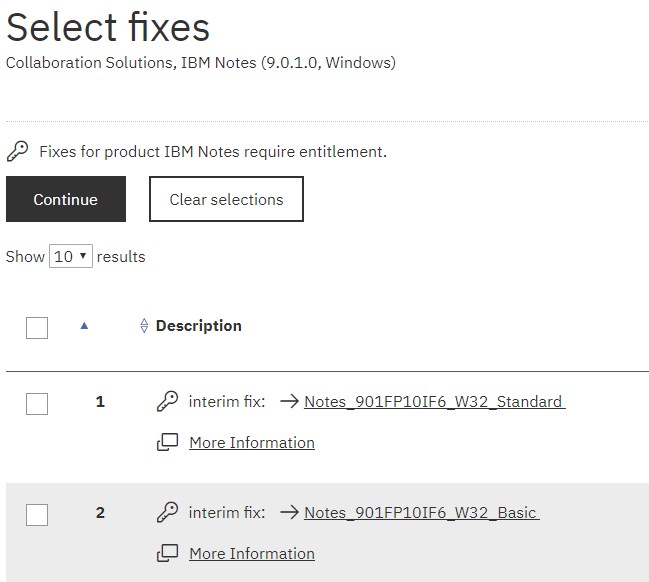Click the Continue button
Image resolution: width=649 pixels, height=582 pixels.
click(x=66, y=199)
